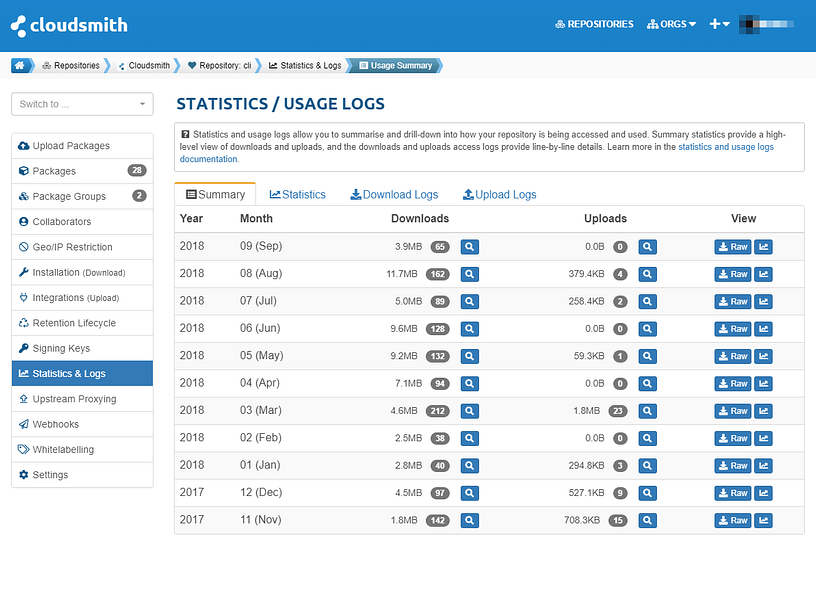Search uploads for 05 (May) 2018
The height and width of the screenshot is (600, 816).
[647, 356]
